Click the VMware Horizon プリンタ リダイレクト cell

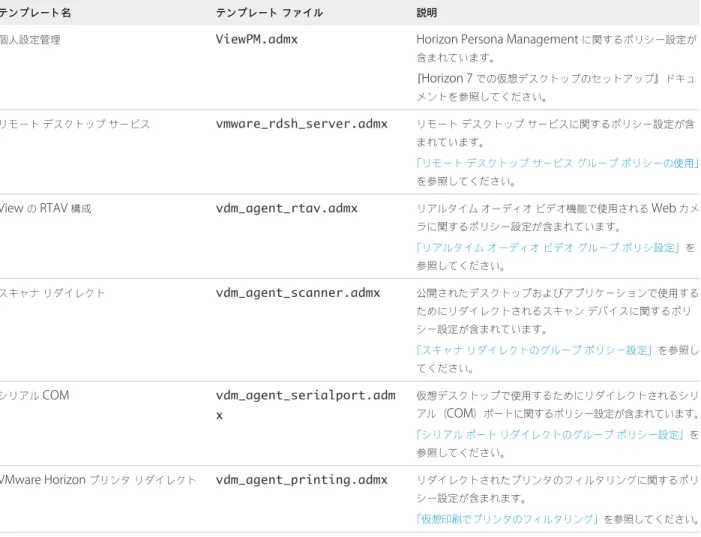[x=98, y=480]
